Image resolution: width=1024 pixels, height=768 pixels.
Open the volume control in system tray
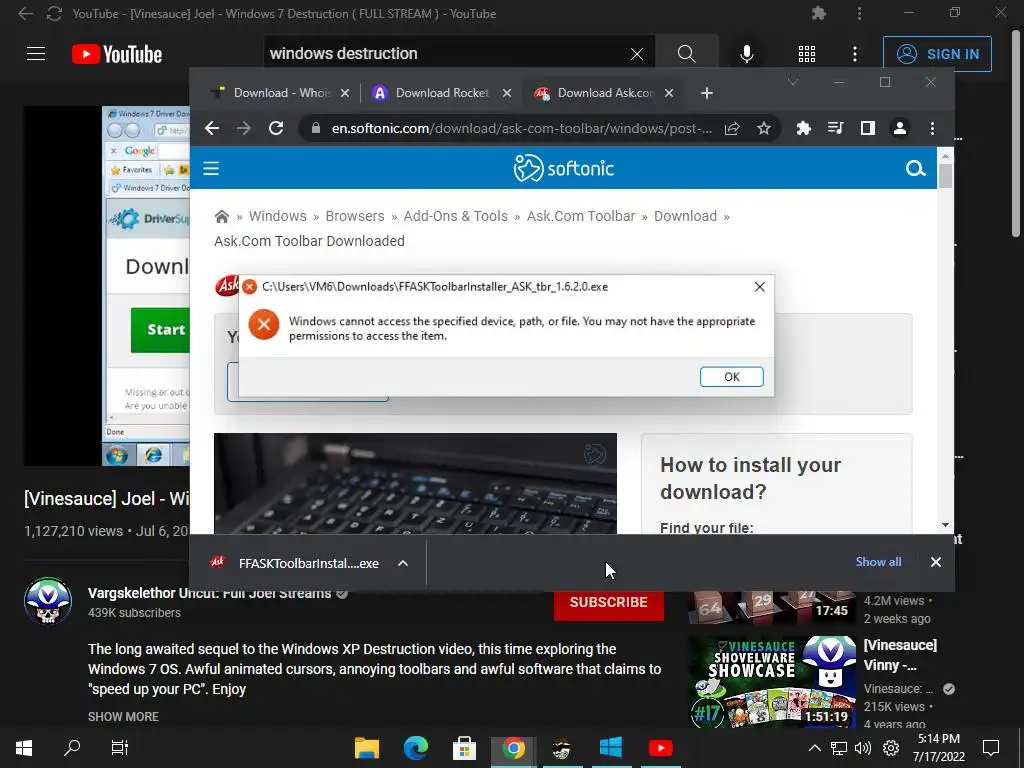tap(863, 748)
